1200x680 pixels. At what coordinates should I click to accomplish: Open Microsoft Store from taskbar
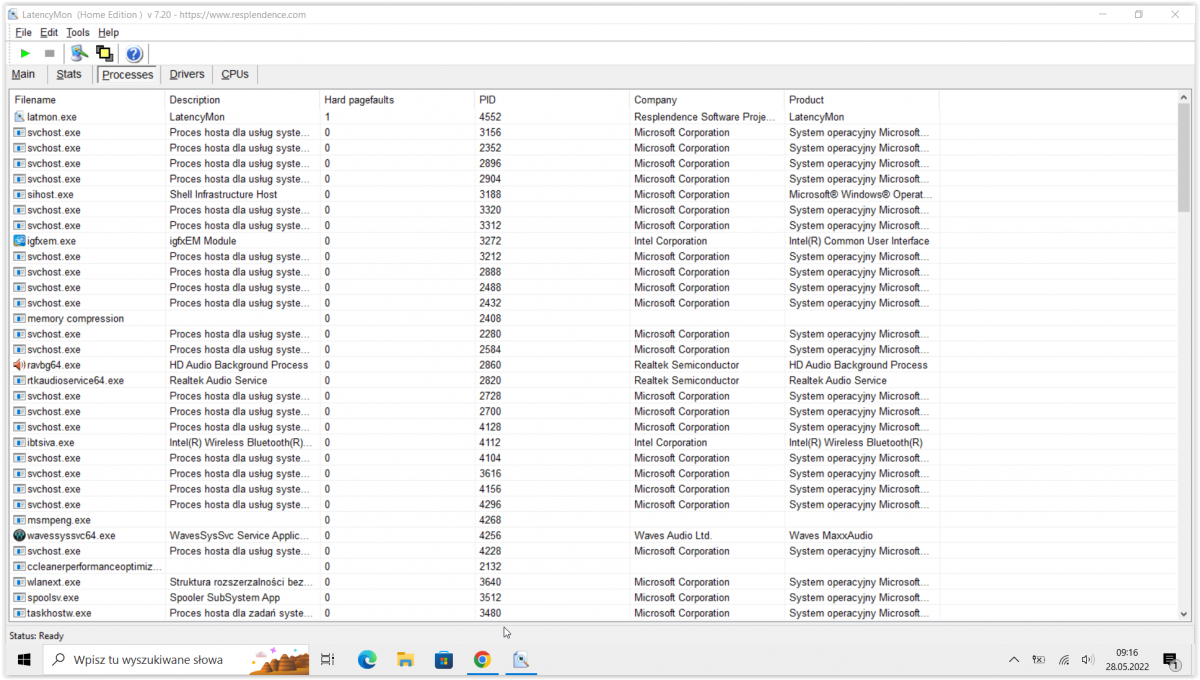tap(444, 660)
